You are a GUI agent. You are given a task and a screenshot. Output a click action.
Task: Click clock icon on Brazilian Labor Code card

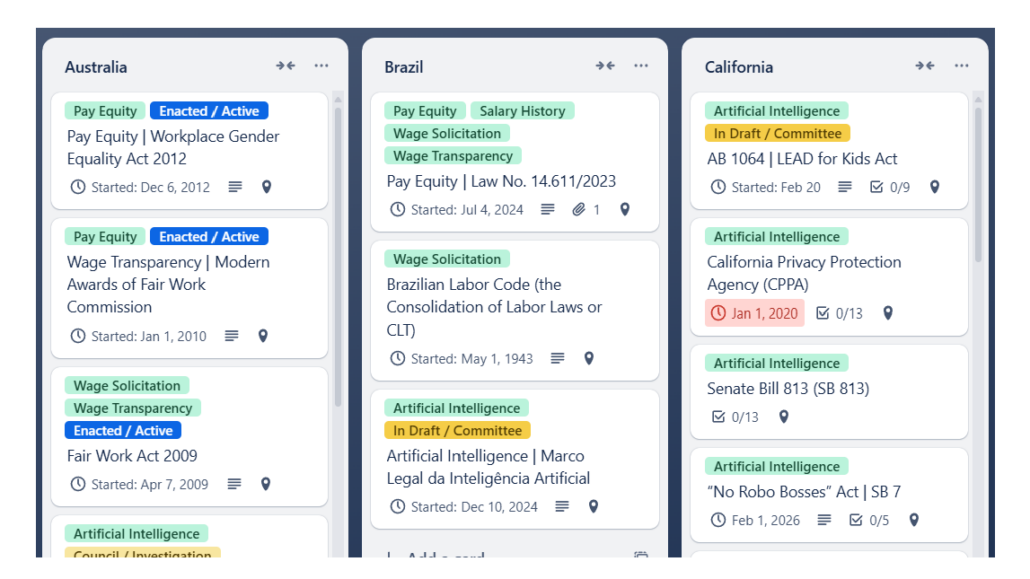tap(398, 358)
